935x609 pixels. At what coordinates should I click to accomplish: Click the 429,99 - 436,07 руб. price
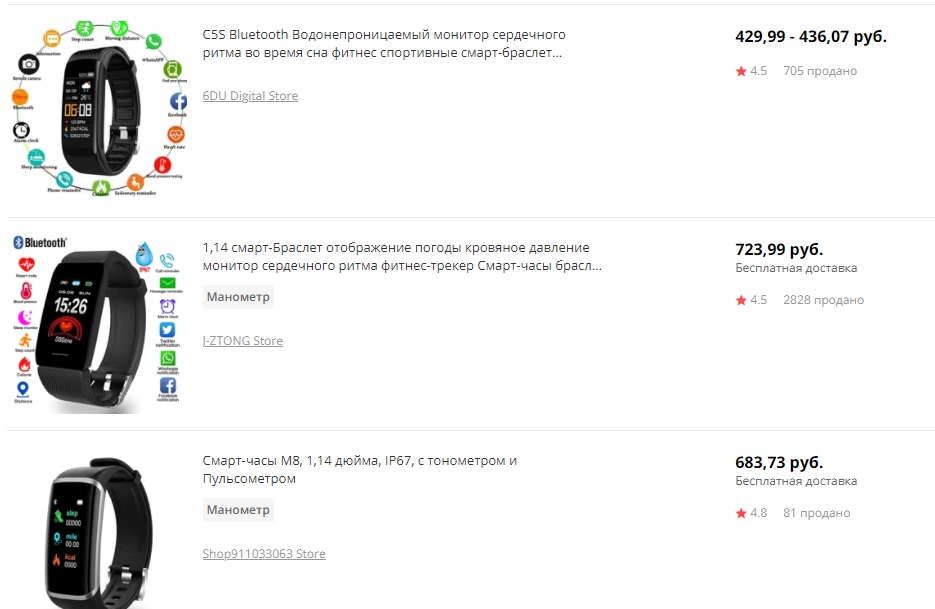(x=811, y=36)
